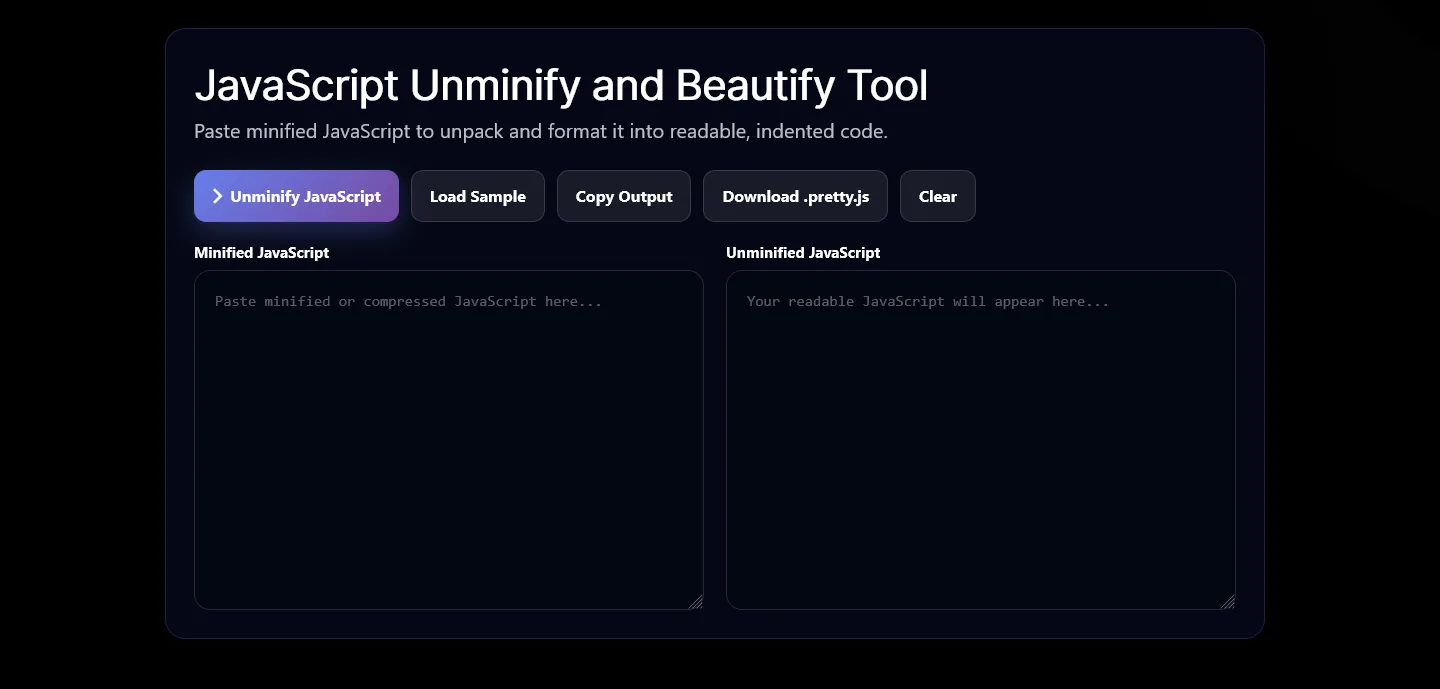
Task: Click the placeholder text in the output panel
Action: coord(928,301)
